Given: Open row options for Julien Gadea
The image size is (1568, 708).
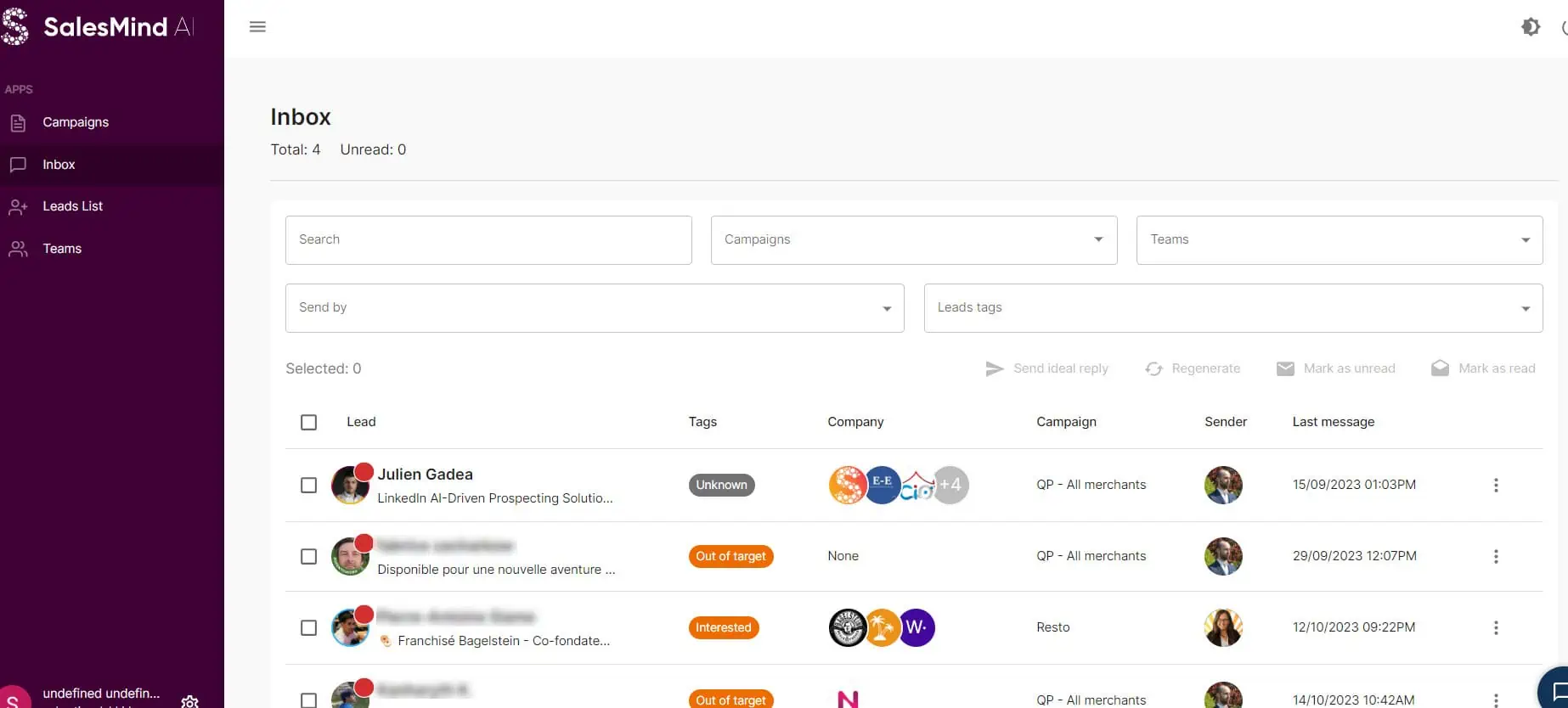Looking at the screenshot, I should pos(1496,486).
